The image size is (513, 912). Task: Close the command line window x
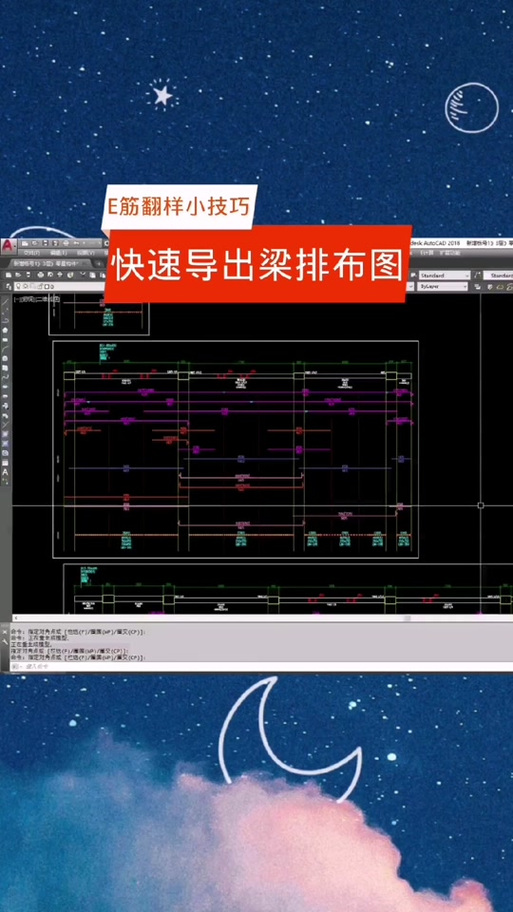pos(5,632)
